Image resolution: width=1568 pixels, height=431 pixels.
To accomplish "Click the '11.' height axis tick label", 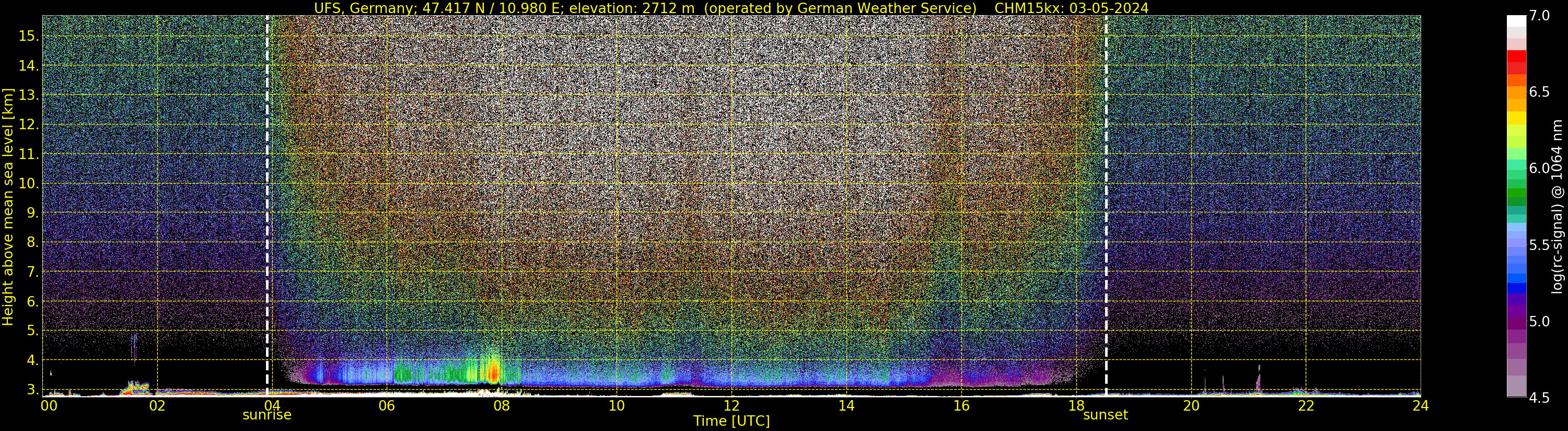I will (29, 154).
